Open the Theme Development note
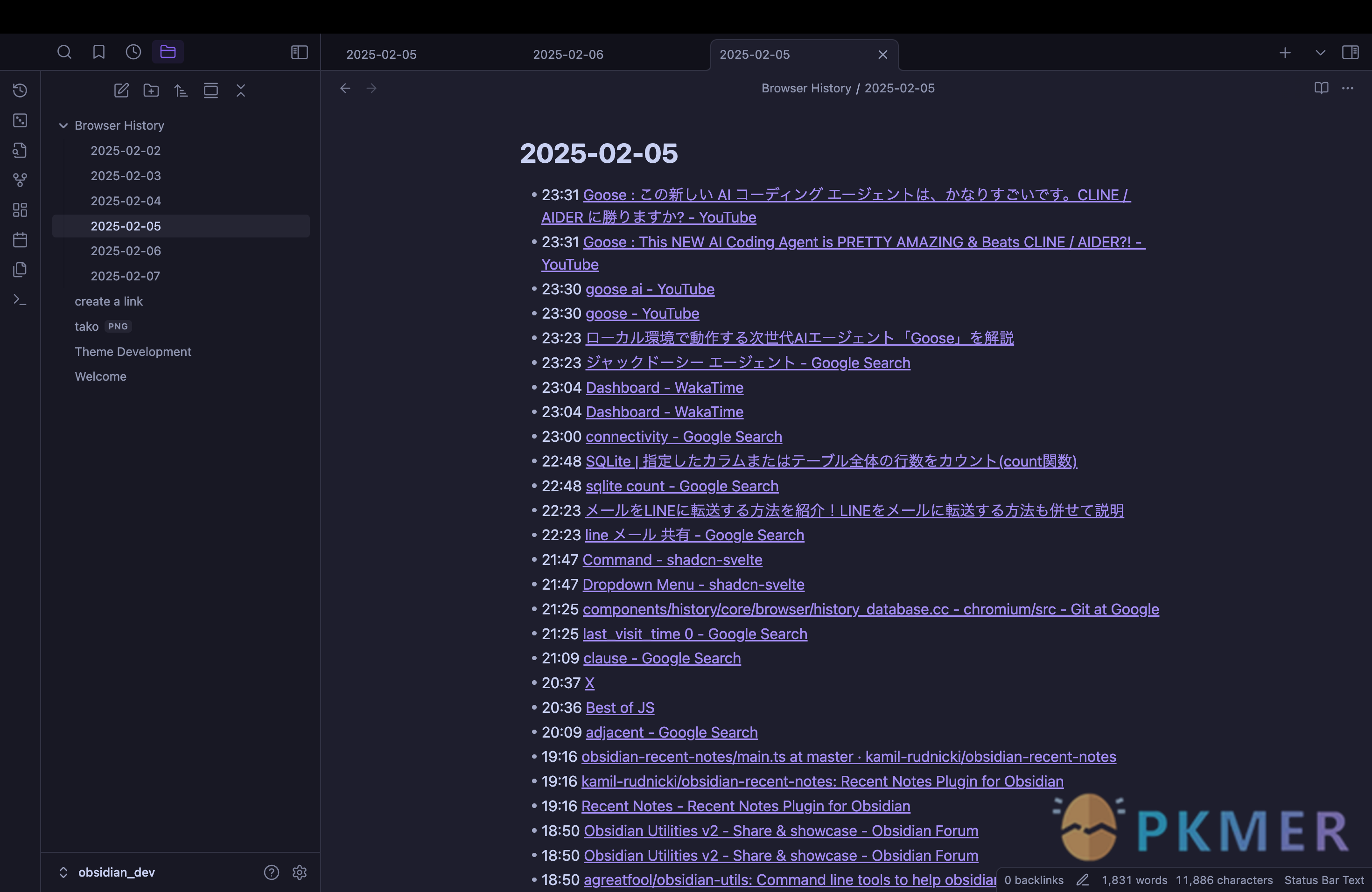Viewport: 1372px width, 892px height. (x=181, y=351)
